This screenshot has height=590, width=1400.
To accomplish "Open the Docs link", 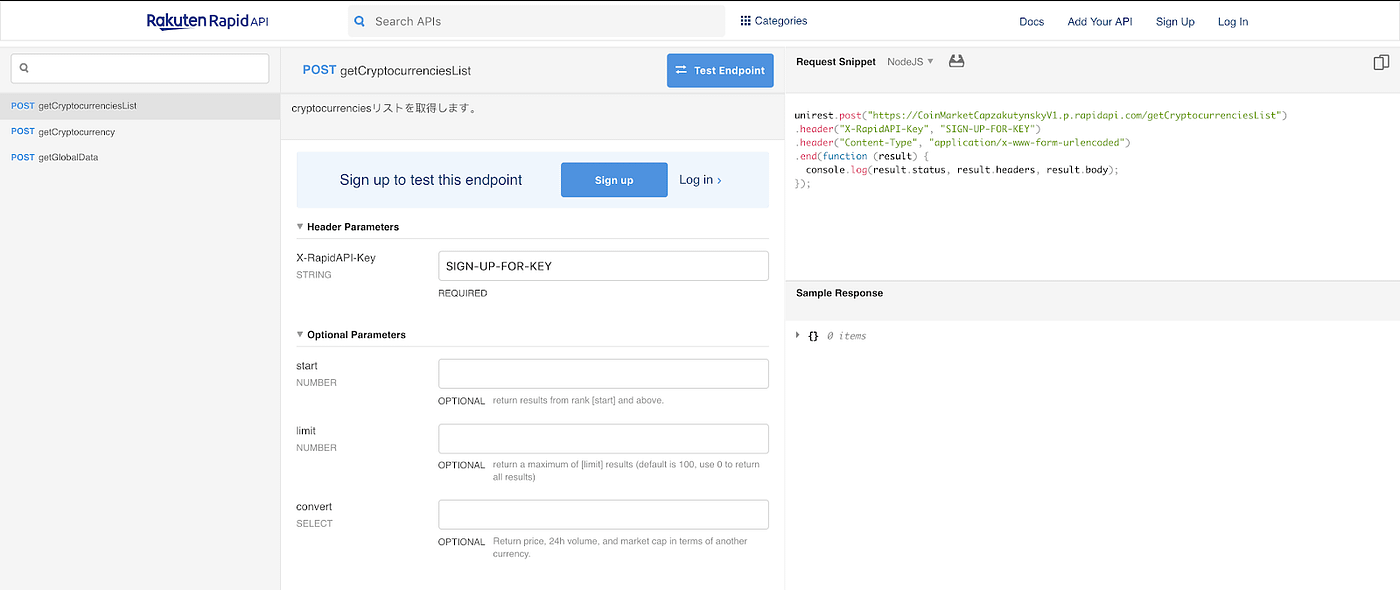I will coord(1031,20).
